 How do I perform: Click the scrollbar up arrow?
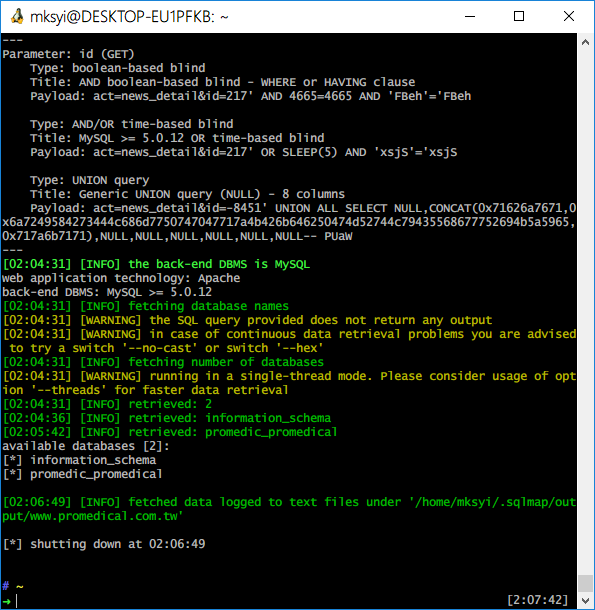pos(585,42)
